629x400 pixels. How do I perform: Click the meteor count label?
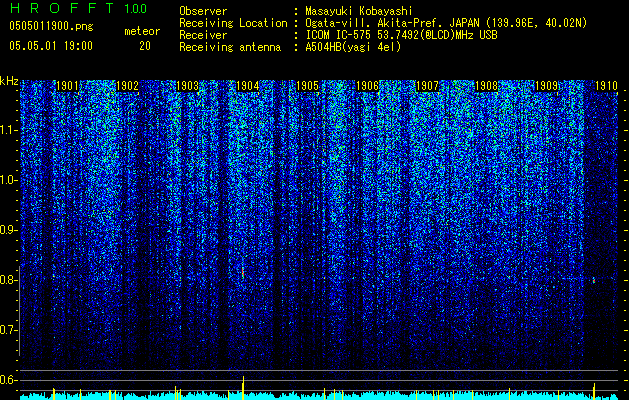point(142,31)
